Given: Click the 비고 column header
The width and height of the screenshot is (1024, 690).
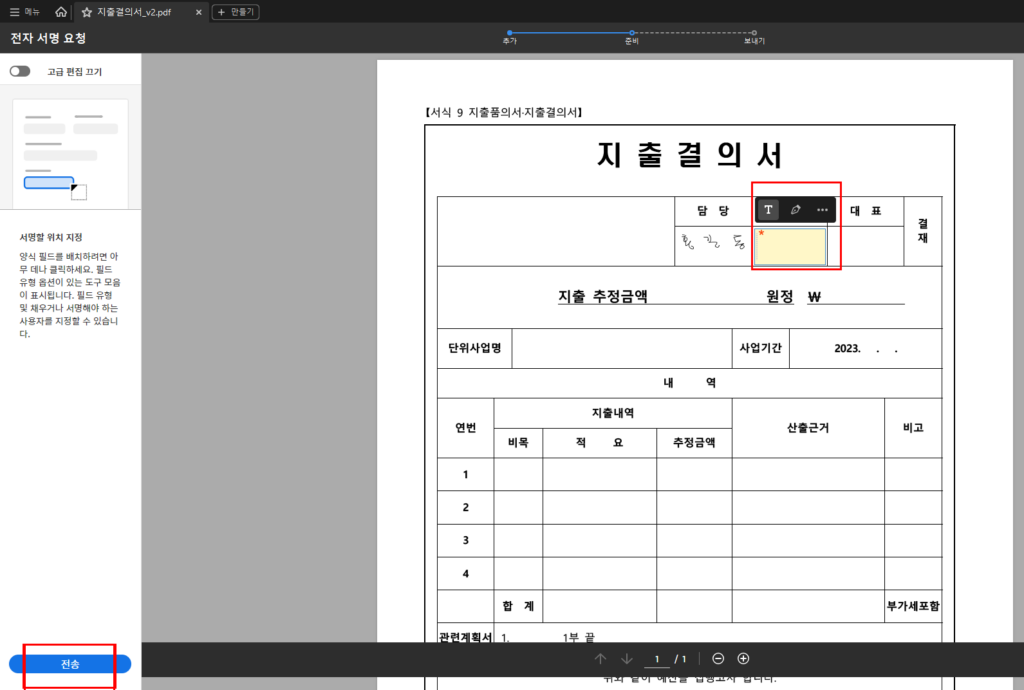Looking at the screenshot, I should [913, 428].
